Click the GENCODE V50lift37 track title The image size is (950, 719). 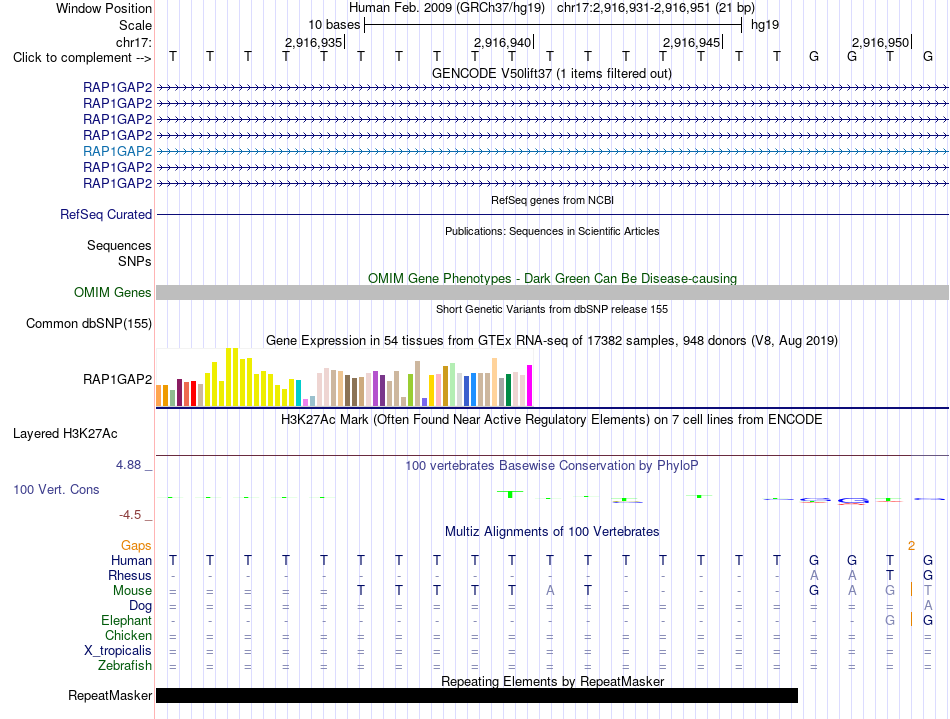(552, 74)
